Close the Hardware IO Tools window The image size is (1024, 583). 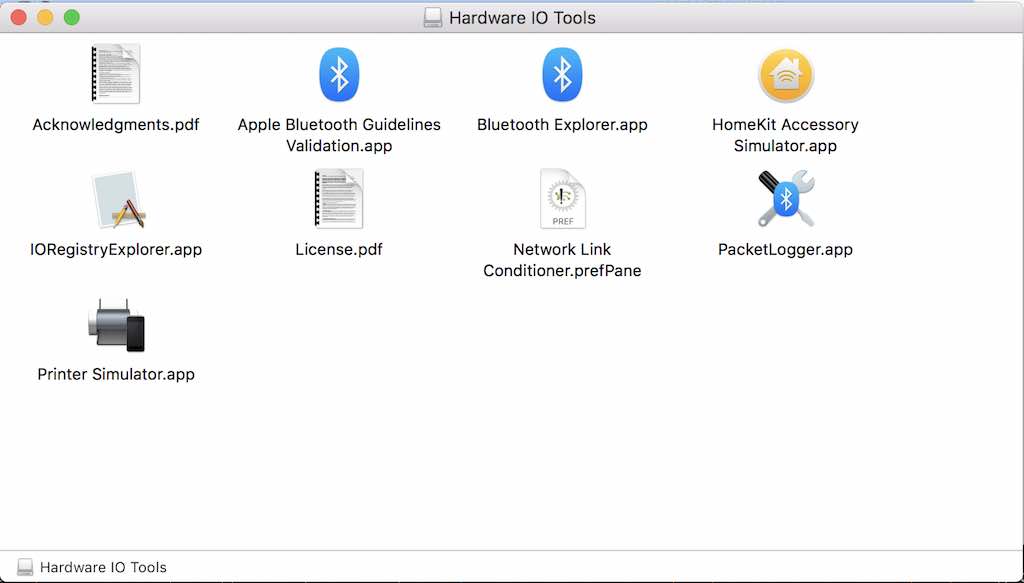point(18,18)
